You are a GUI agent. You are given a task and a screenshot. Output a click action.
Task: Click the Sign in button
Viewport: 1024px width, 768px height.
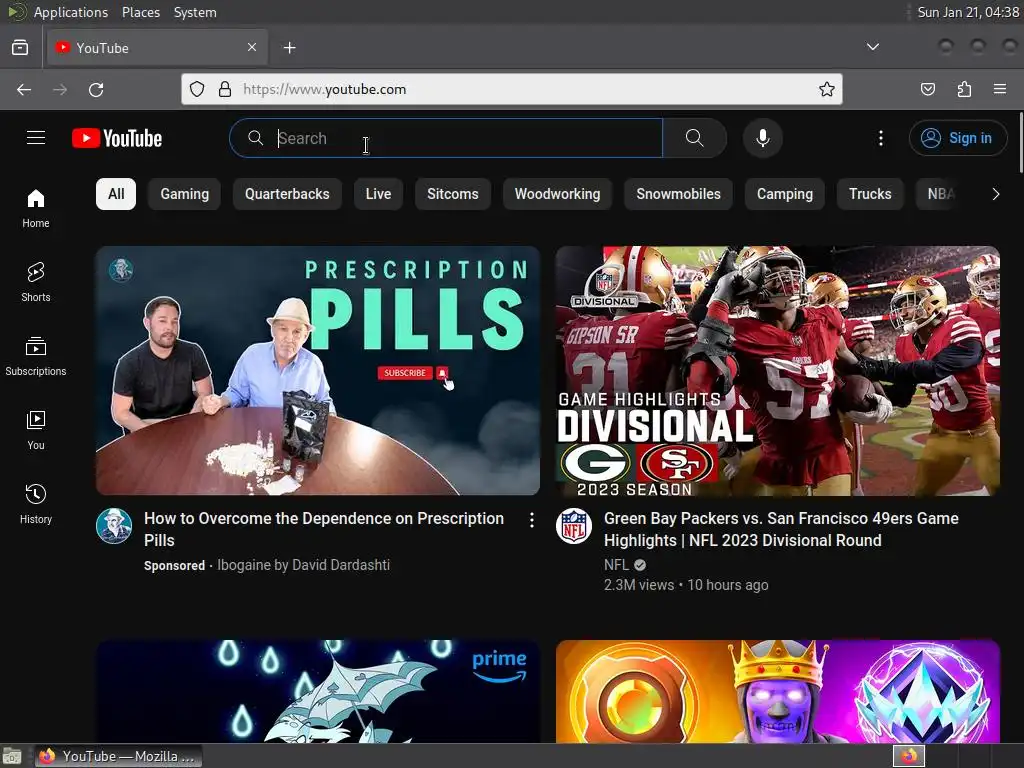point(958,138)
